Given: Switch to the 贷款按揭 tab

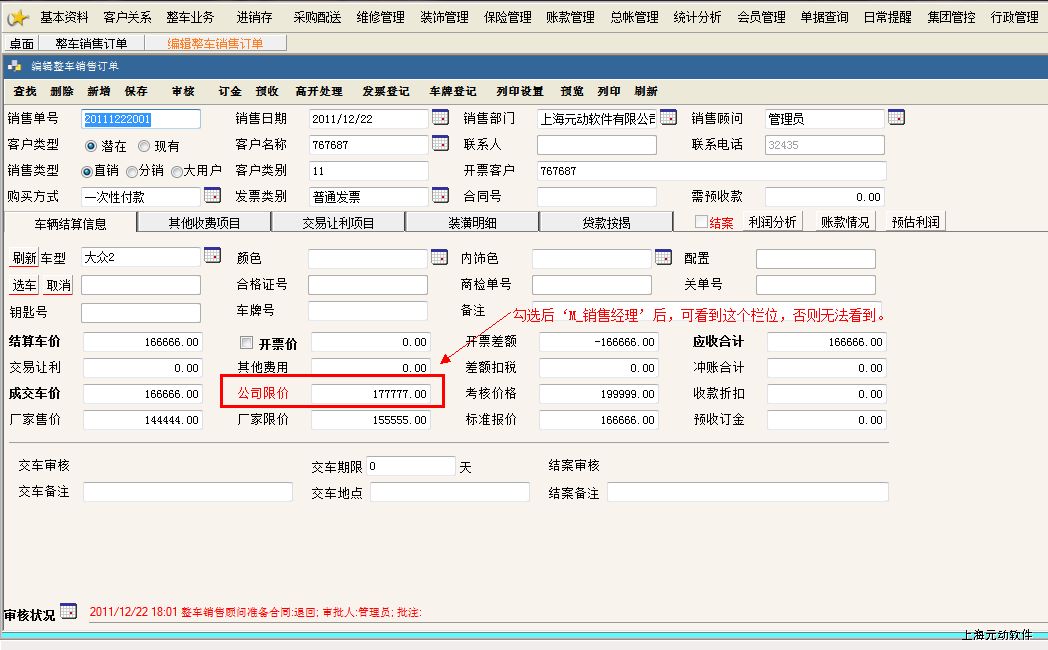Looking at the screenshot, I should [x=606, y=222].
